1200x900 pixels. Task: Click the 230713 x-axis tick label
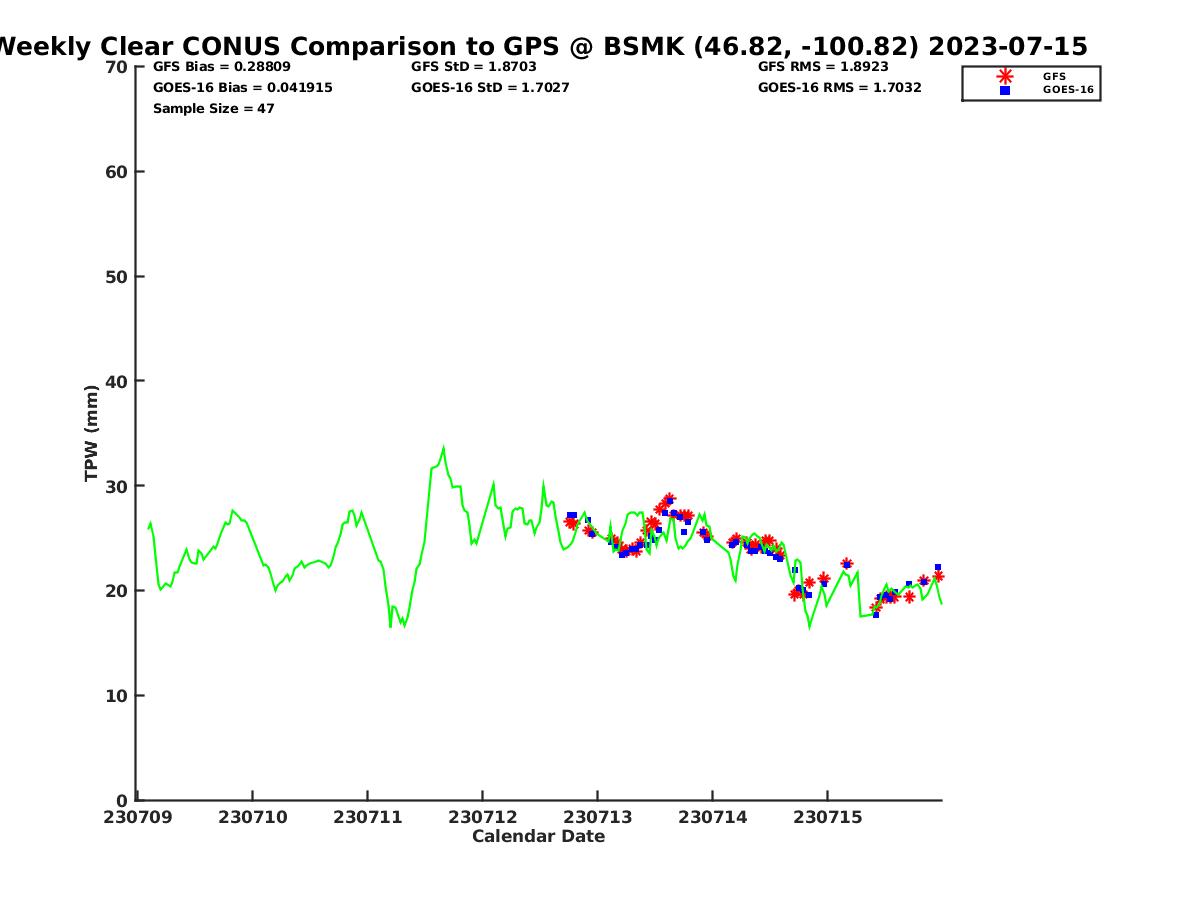[x=598, y=817]
